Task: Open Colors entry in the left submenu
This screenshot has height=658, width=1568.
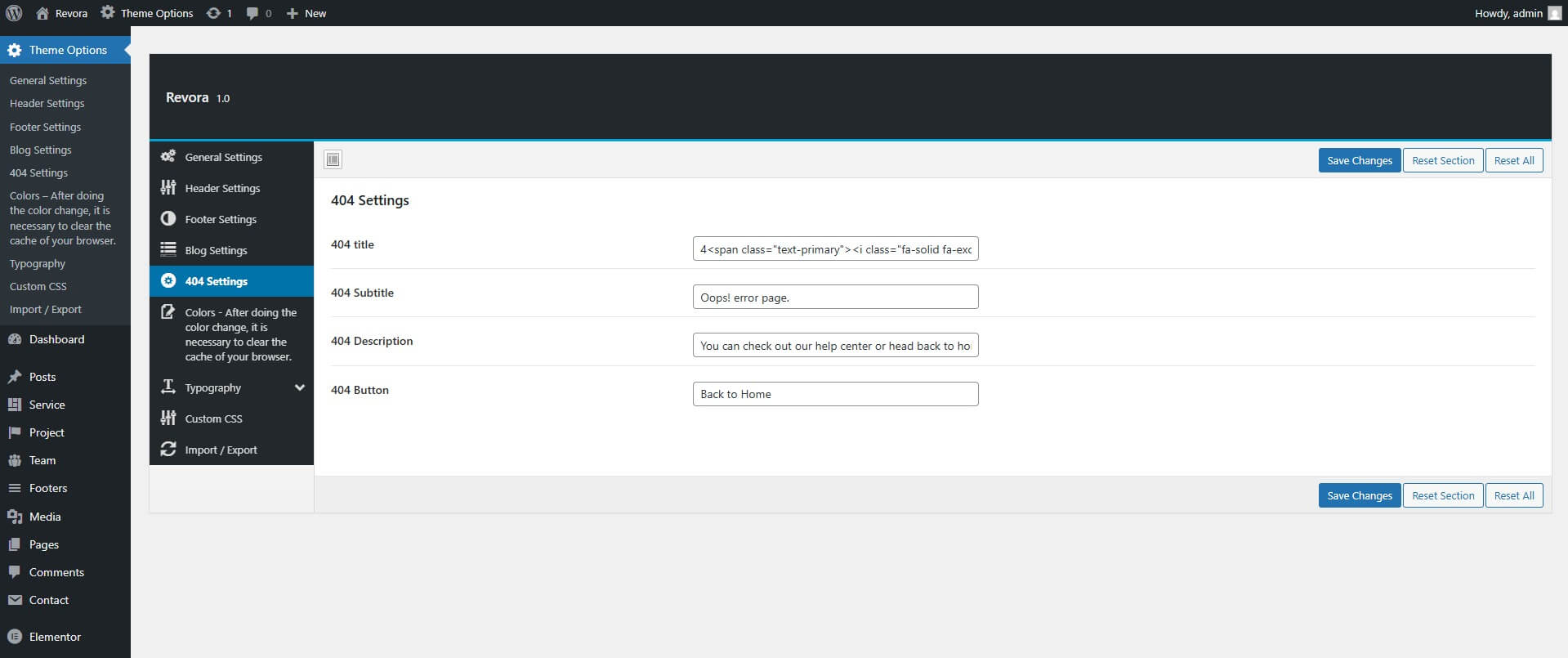Action: (x=63, y=218)
